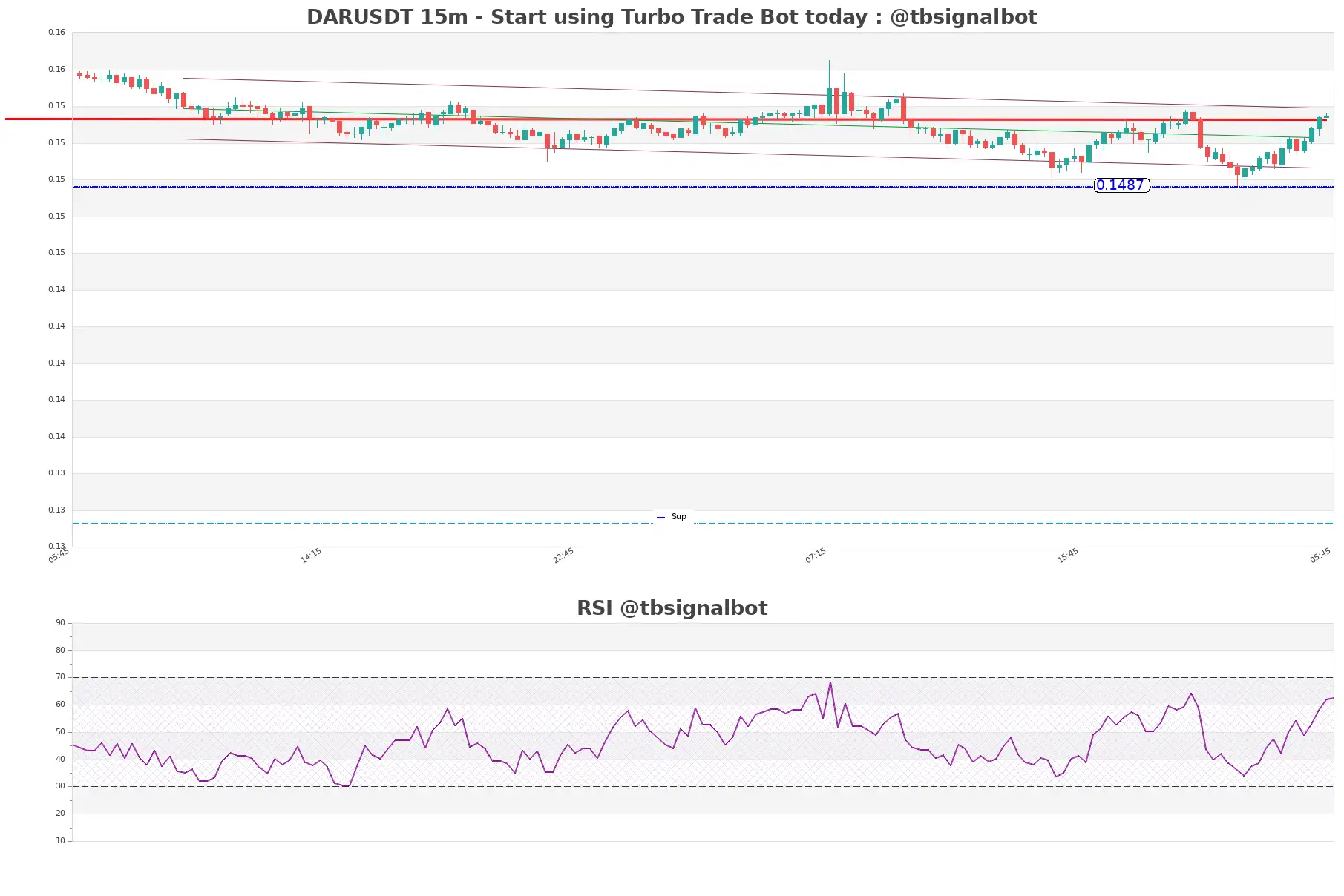Image resolution: width=1344 pixels, height=896 pixels.
Task: Select the 14:15 time axis label
Action: pos(311,556)
